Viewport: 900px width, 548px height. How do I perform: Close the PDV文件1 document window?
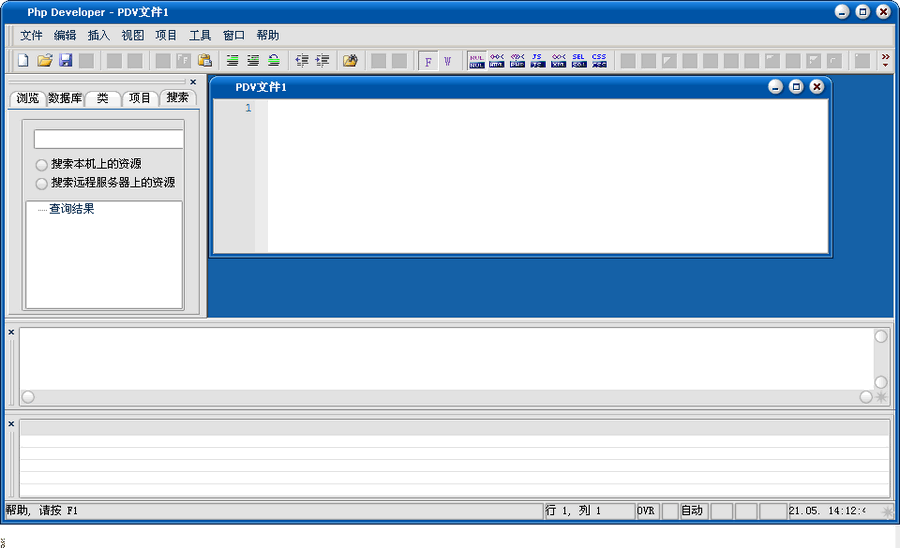(x=817, y=87)
